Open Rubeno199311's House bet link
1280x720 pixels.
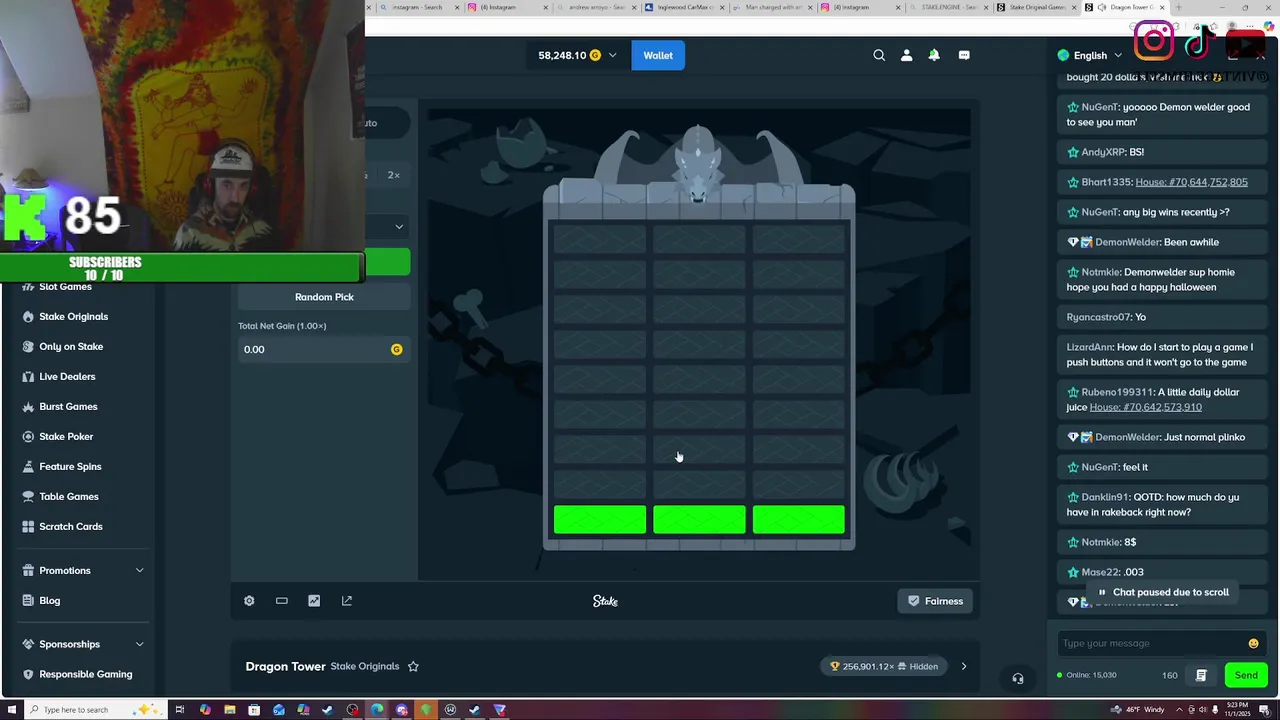(1145, 407)
